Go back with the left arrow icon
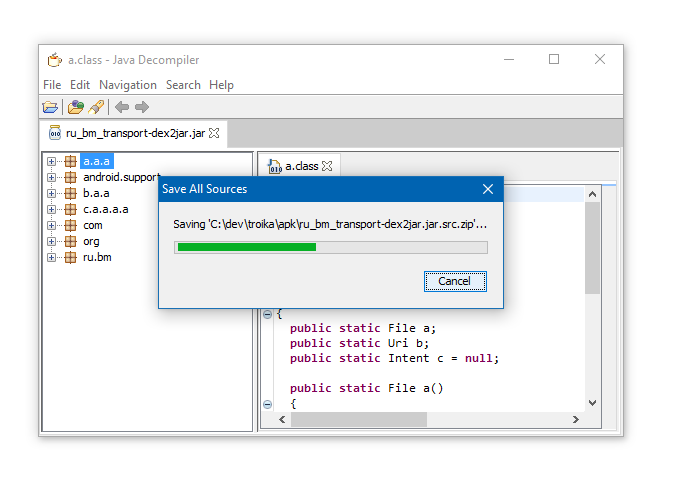 pyautogui.click(x=122, y=107)
